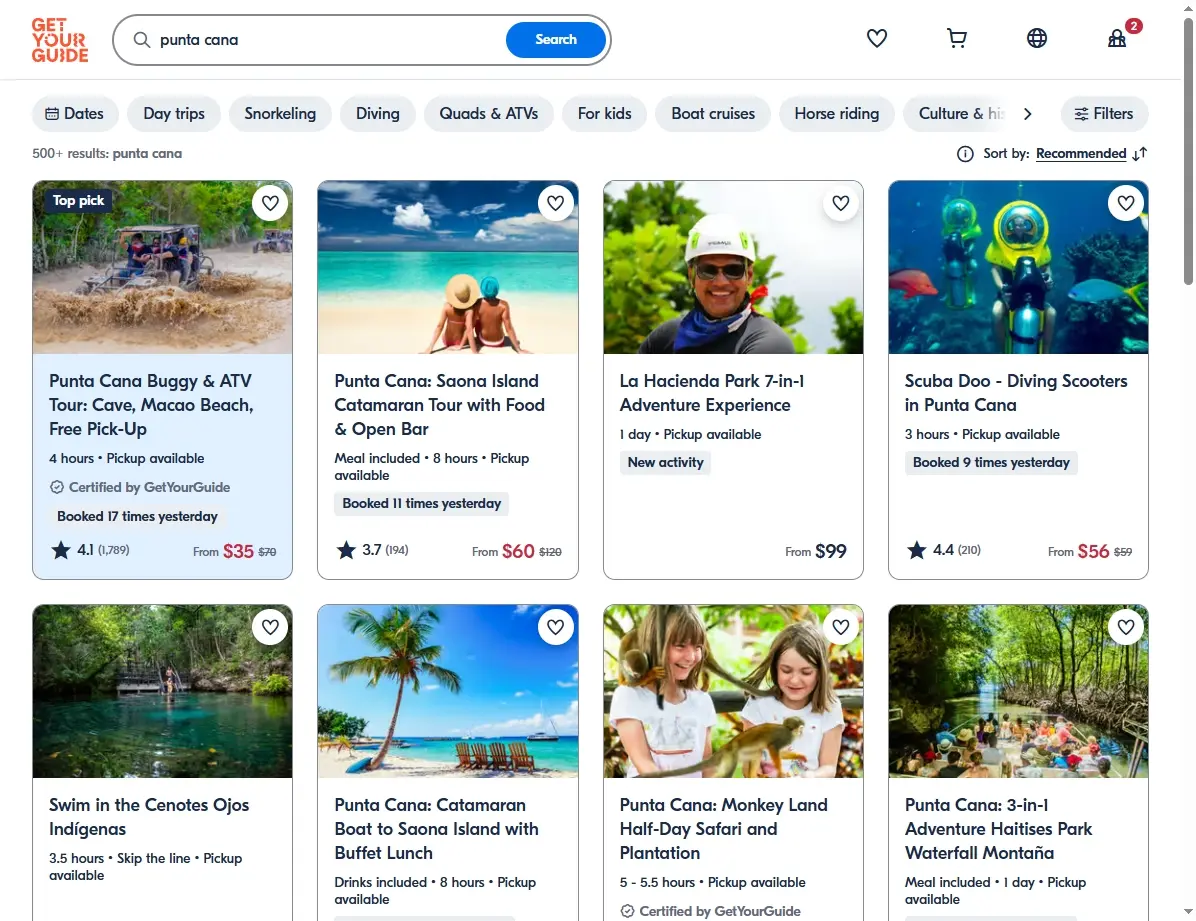Favorite the Cenotes Ojos Indígenas card

(270, 627)
